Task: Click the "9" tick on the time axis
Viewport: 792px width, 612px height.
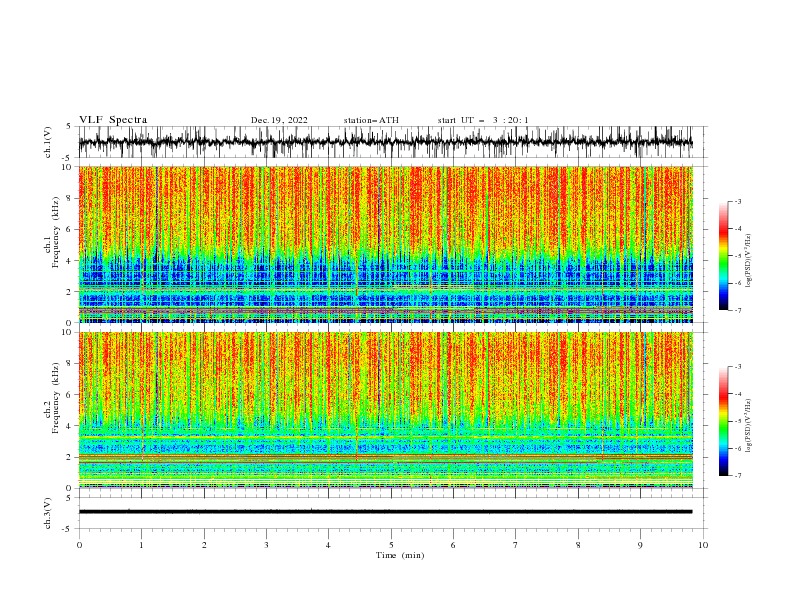Action: click(640, 545)
